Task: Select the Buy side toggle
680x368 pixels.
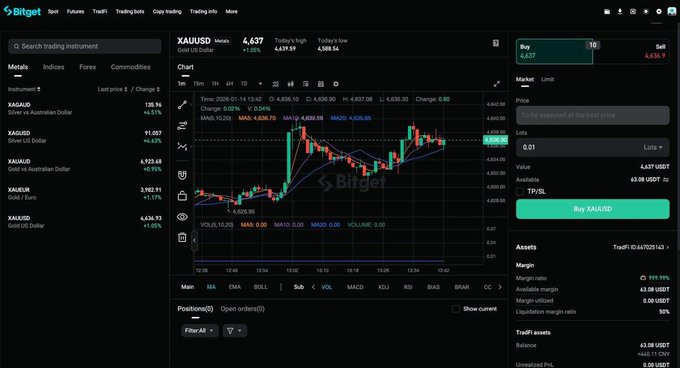Action: point(554,51)
